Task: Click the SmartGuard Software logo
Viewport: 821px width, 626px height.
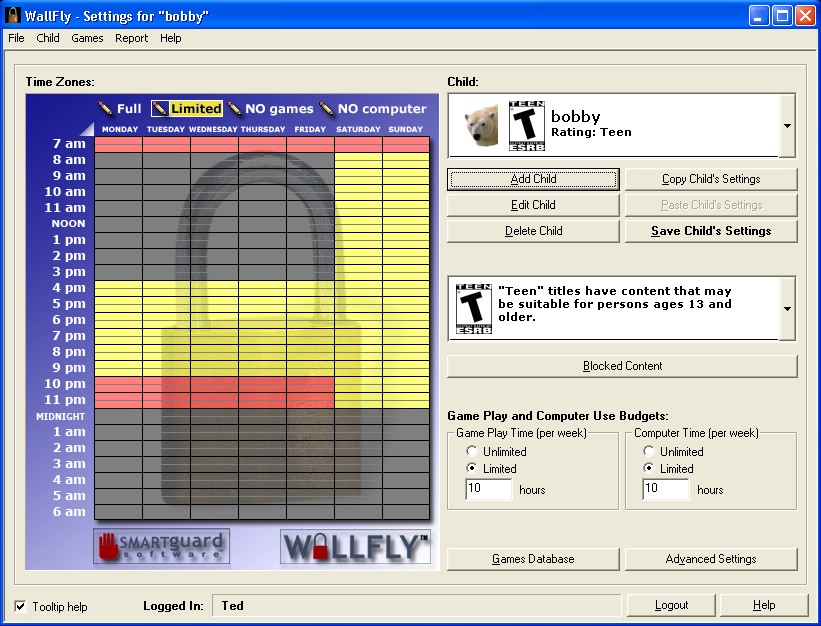Action: [x=161, y=546]
